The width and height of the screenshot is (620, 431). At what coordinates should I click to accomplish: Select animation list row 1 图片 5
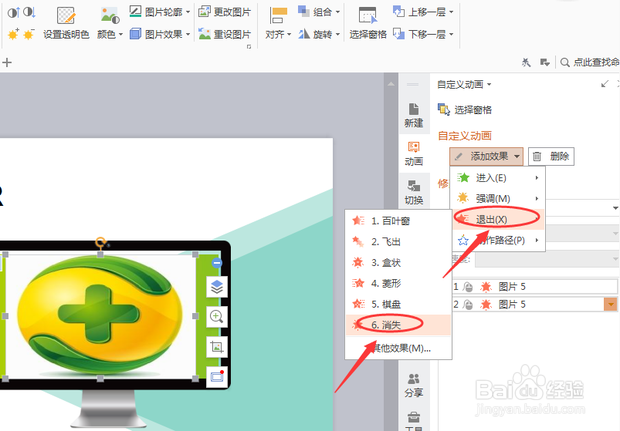pyautogui.click(x=535, y=287)
